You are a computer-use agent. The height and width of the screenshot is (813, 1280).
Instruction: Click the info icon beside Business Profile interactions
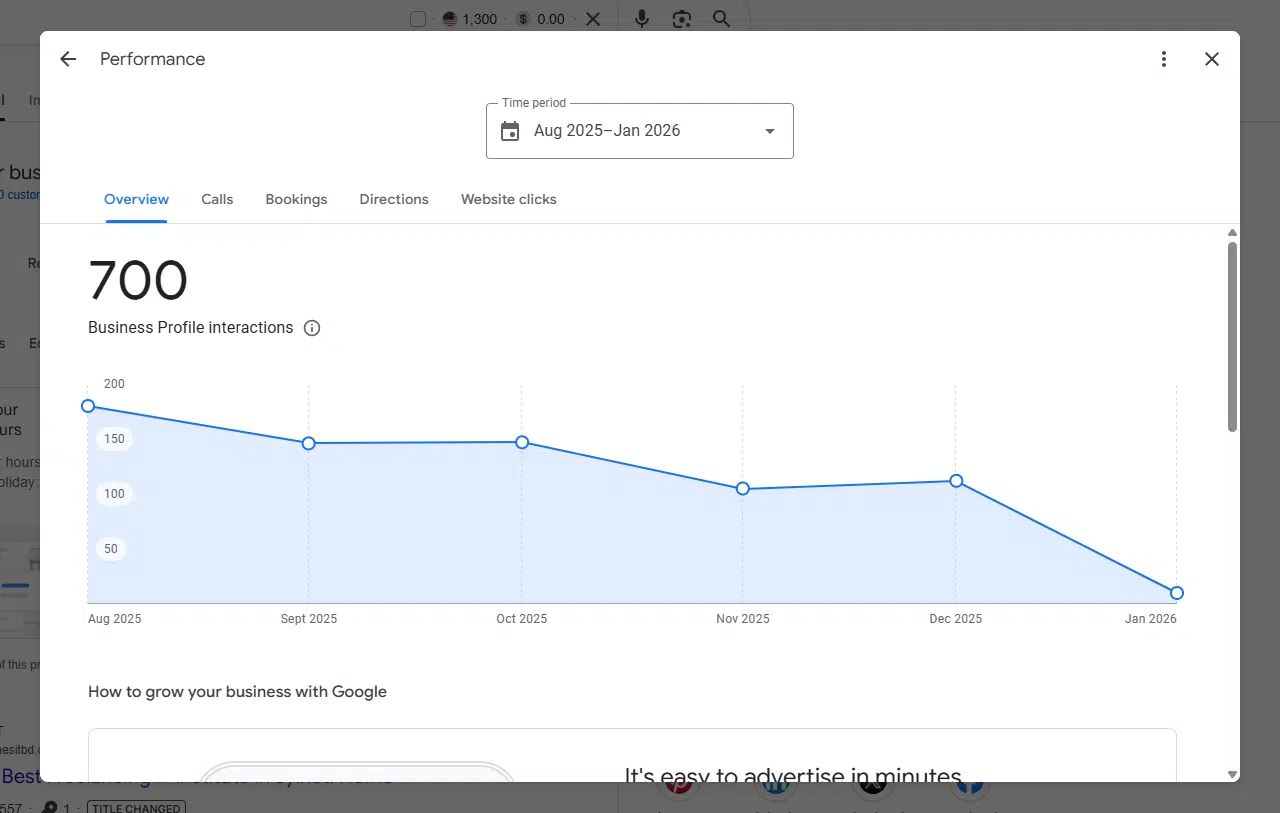click(312, 328)
